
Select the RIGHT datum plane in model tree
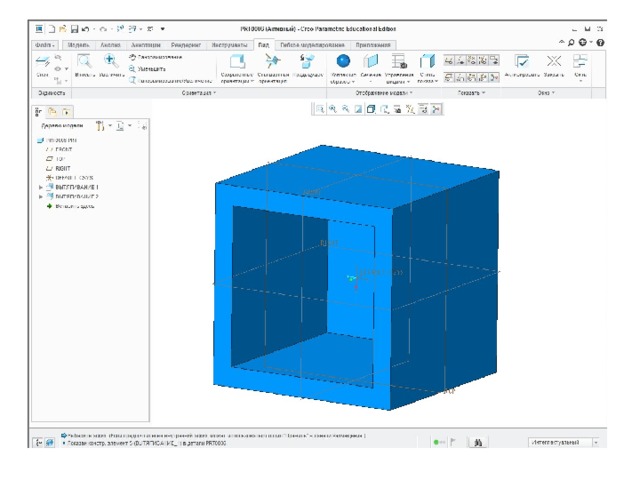(63, 168)
